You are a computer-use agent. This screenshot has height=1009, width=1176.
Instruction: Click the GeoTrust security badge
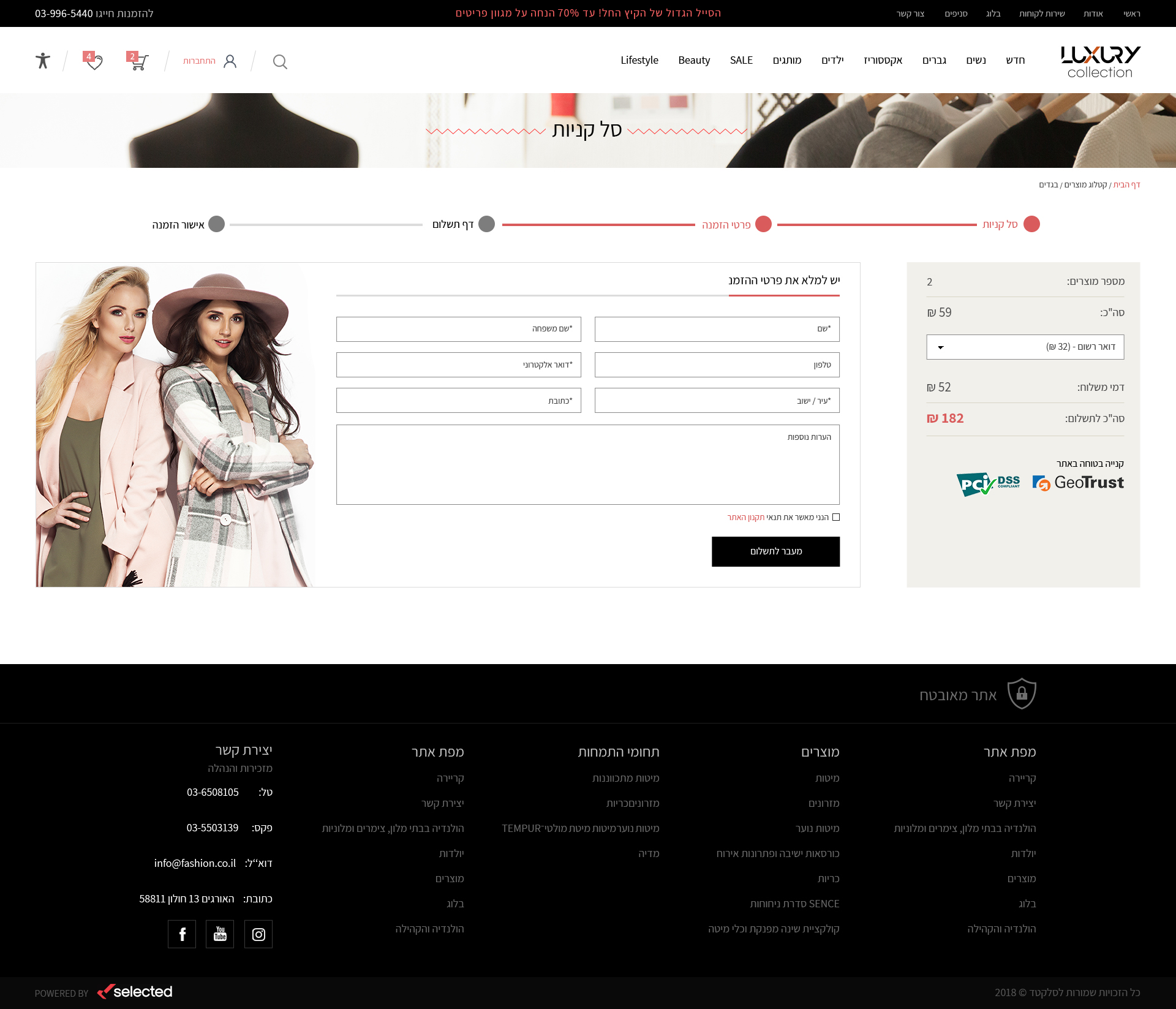pyautogui.click(x=1078, y=483)
